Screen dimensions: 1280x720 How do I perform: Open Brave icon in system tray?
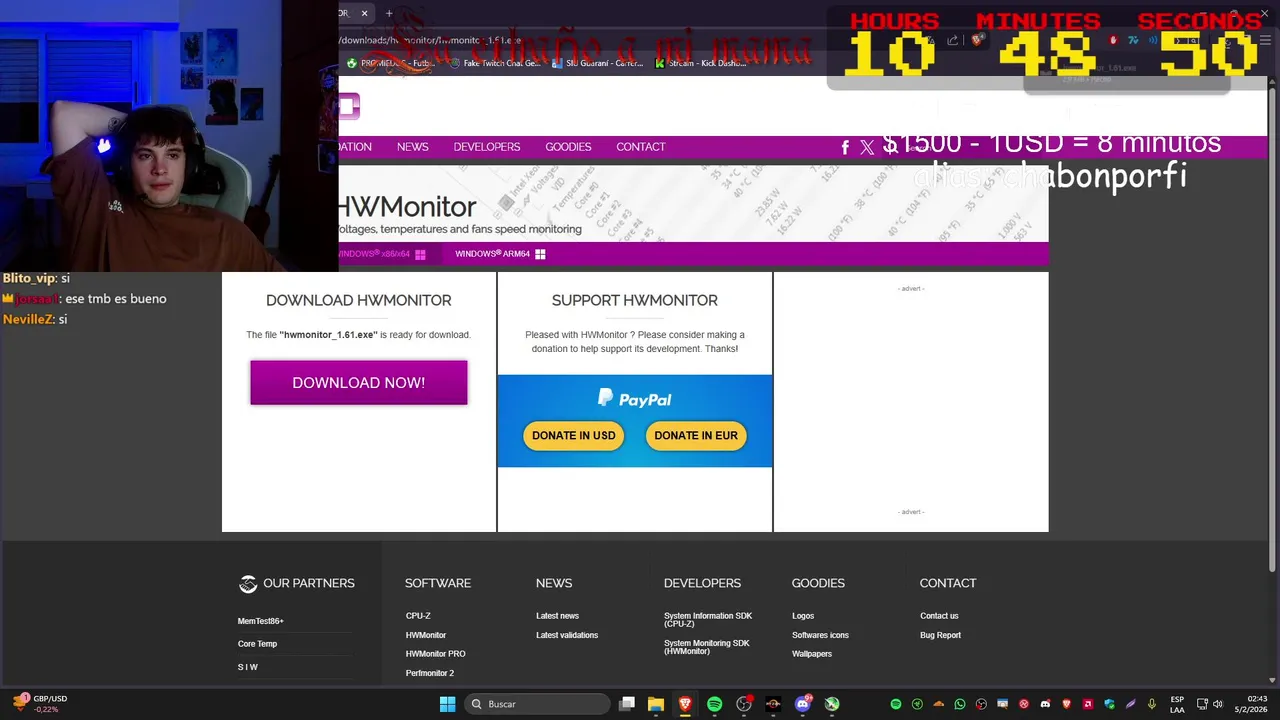click(1066, 704)
